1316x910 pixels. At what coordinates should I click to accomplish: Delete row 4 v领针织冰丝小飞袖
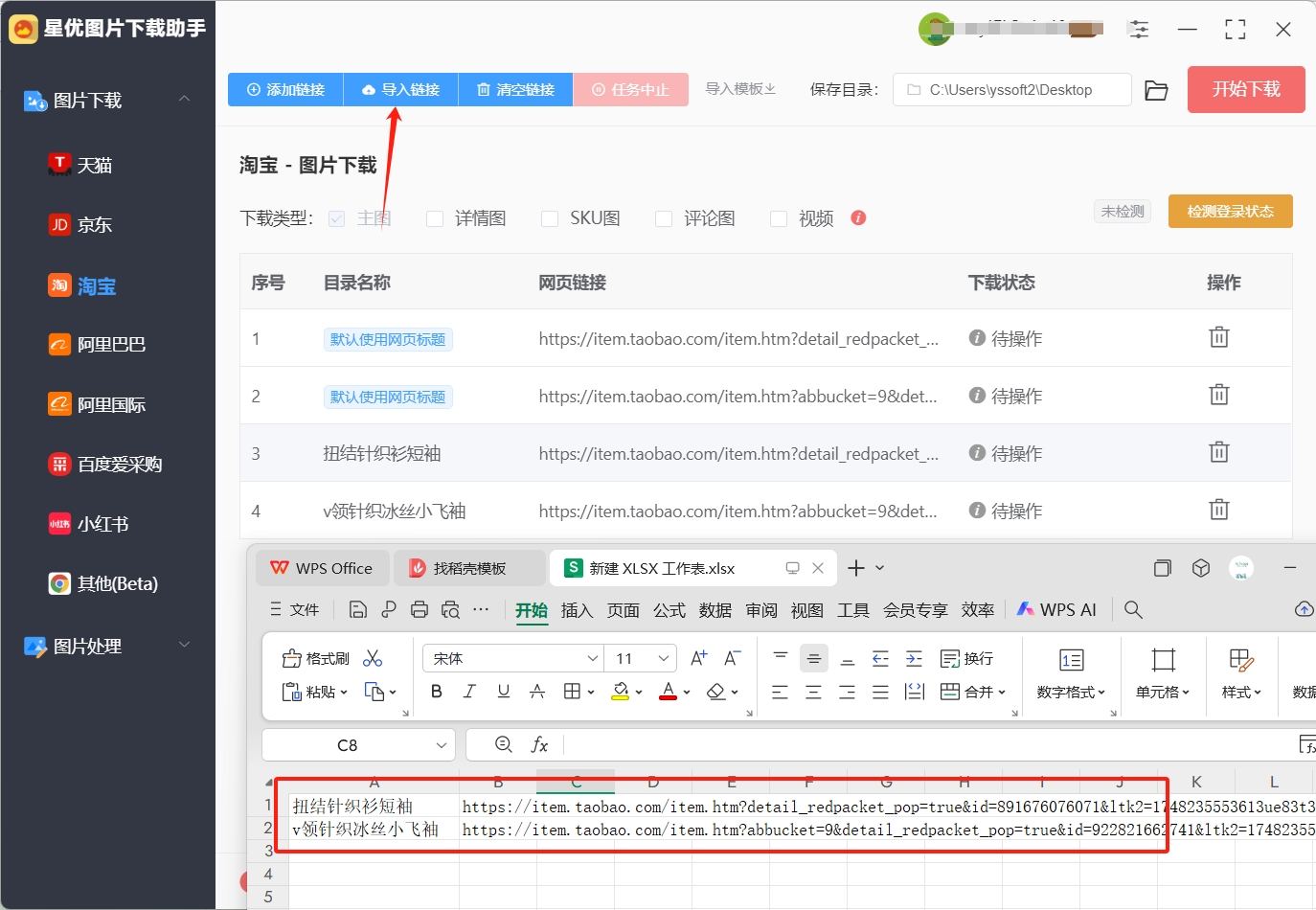(x=1218, y=510)
